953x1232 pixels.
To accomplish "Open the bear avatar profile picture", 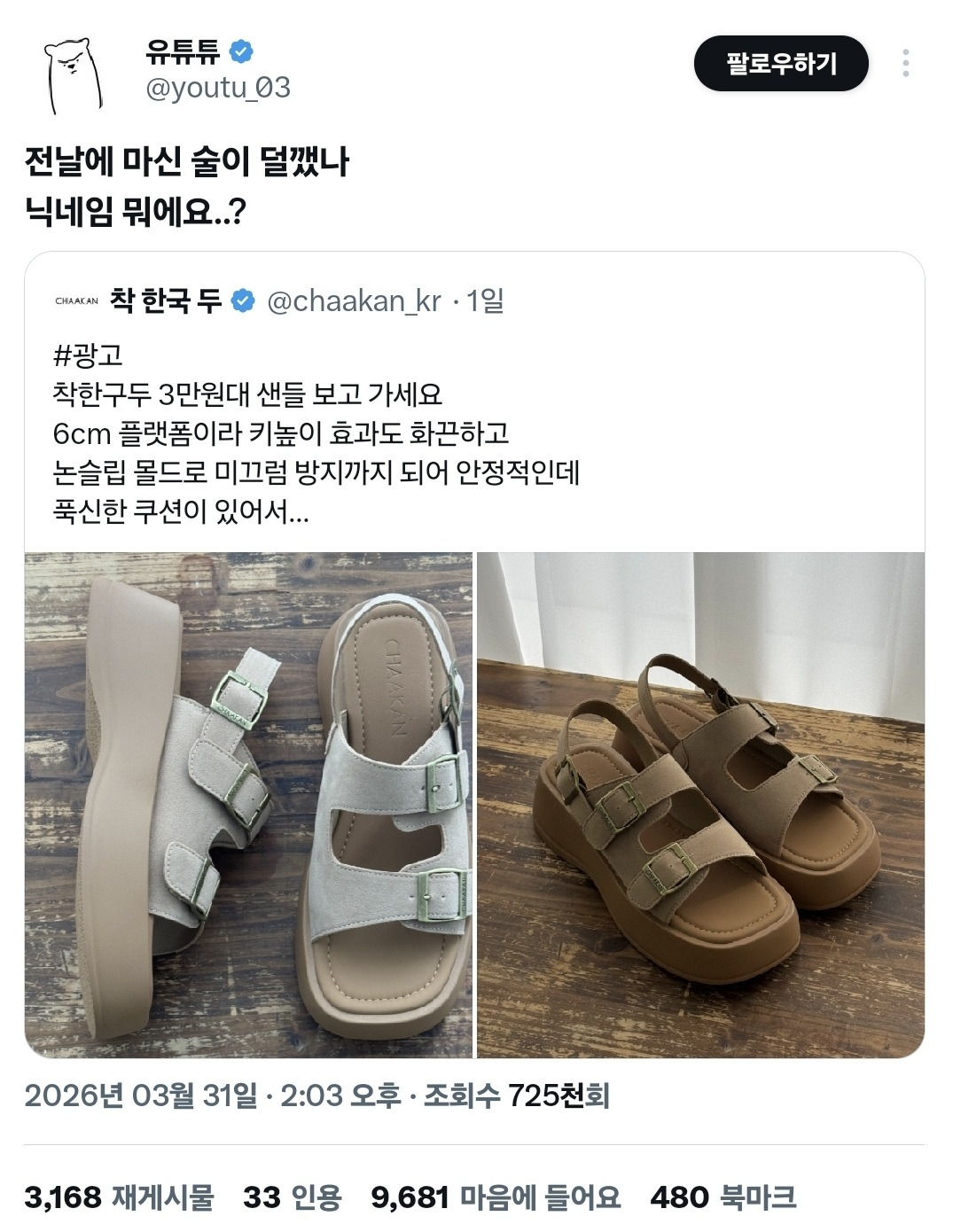I will coord(74,74).
